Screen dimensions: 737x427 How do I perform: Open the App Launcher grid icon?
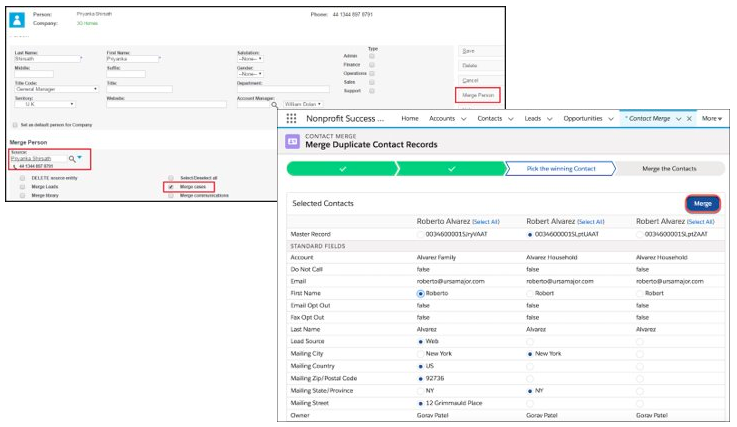(291, 119)
